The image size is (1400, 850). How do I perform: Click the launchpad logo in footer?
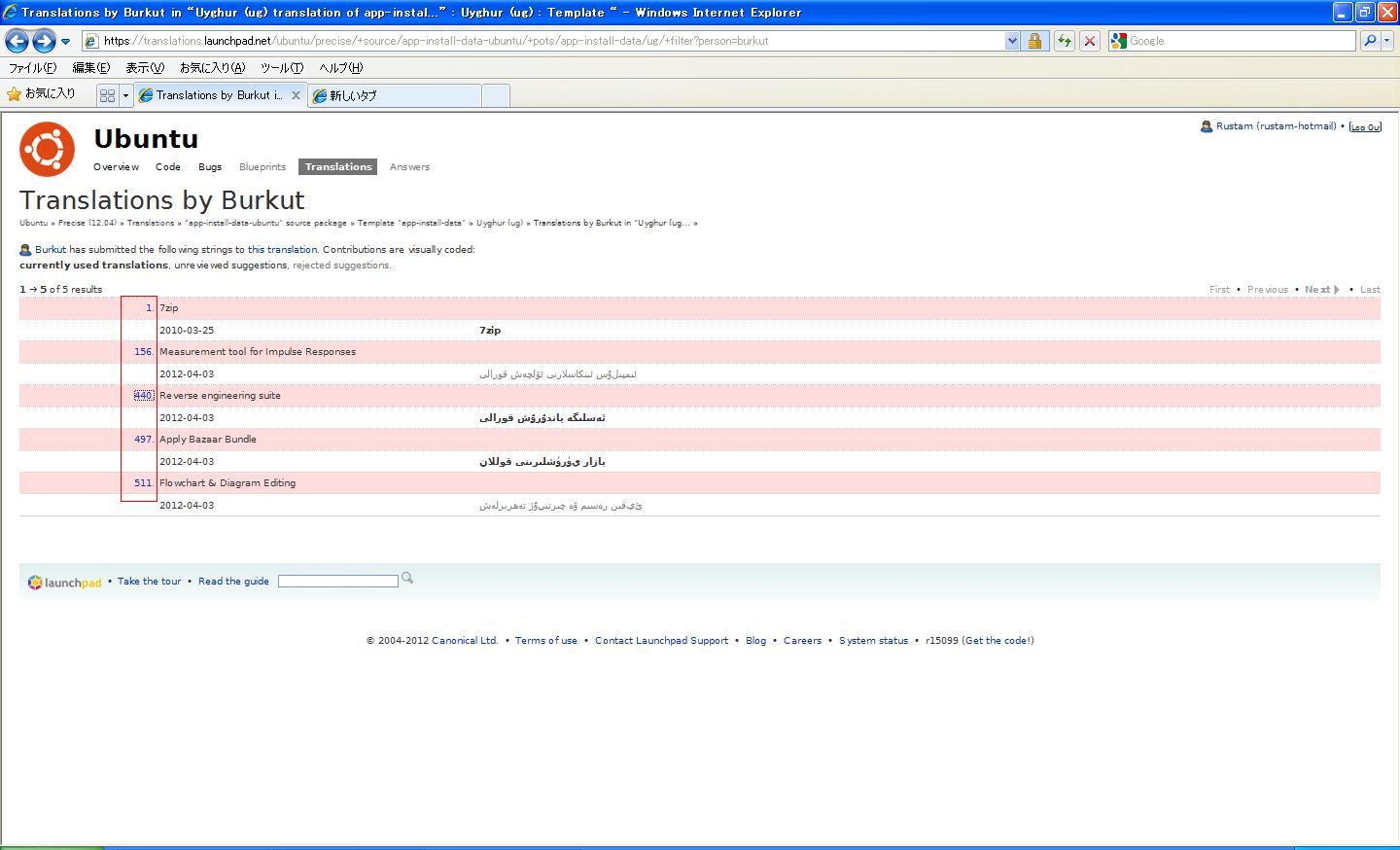(64, 583)
